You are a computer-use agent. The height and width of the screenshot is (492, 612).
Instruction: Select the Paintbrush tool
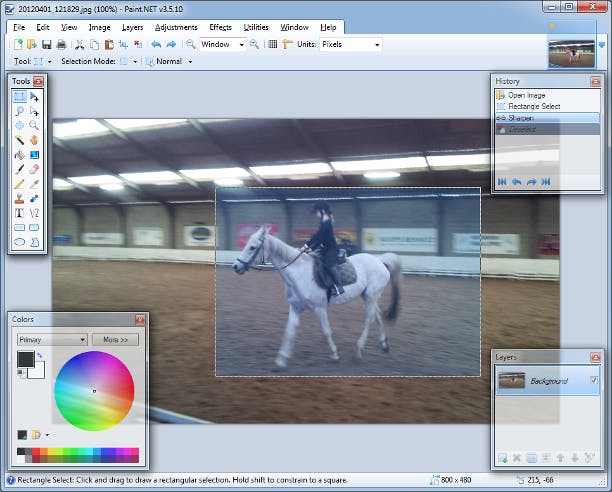click(x=20, y=169)
